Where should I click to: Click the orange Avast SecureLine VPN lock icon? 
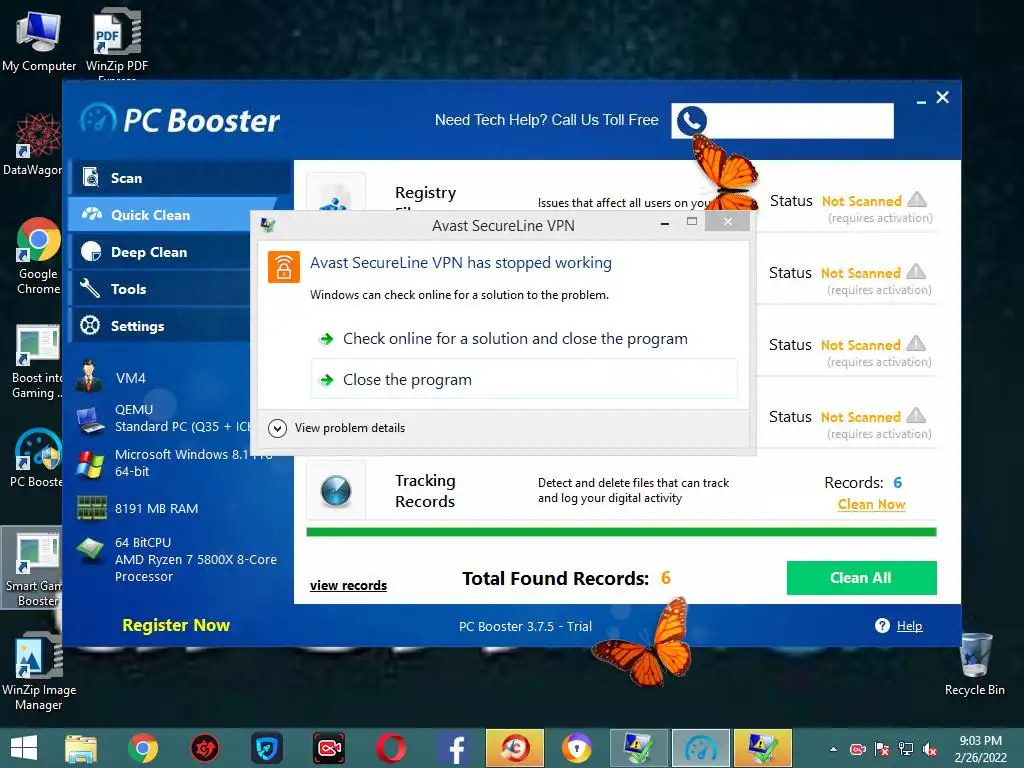point(283,267)
